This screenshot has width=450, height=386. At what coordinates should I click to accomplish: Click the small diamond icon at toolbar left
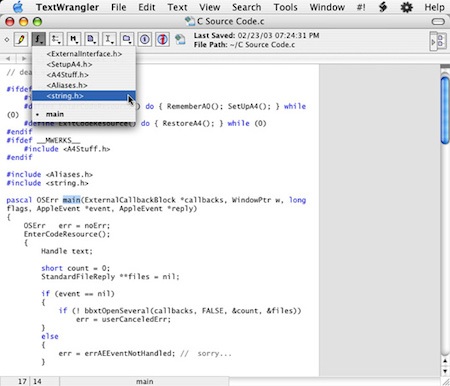(x=6, y=39)
